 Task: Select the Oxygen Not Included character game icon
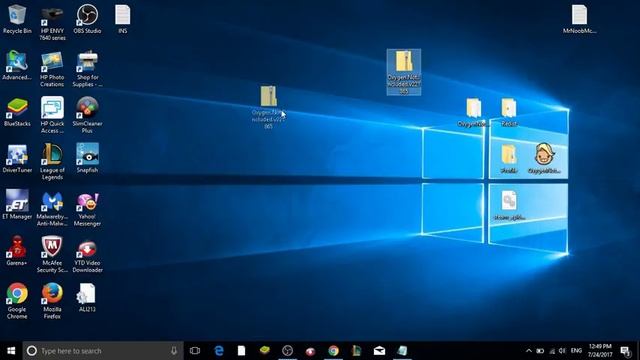click(544, 159)
